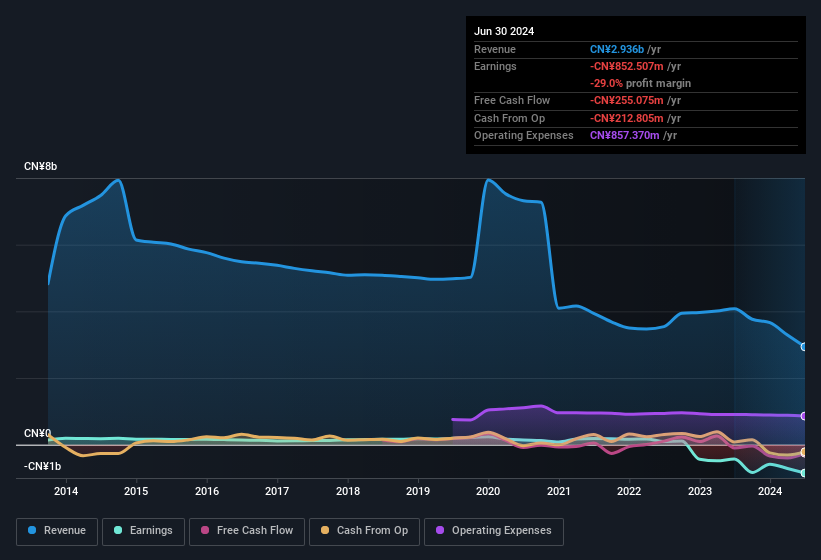Select the 2015 x-axis label
This screenshot has height=560, width=821.
click(136, 491)
